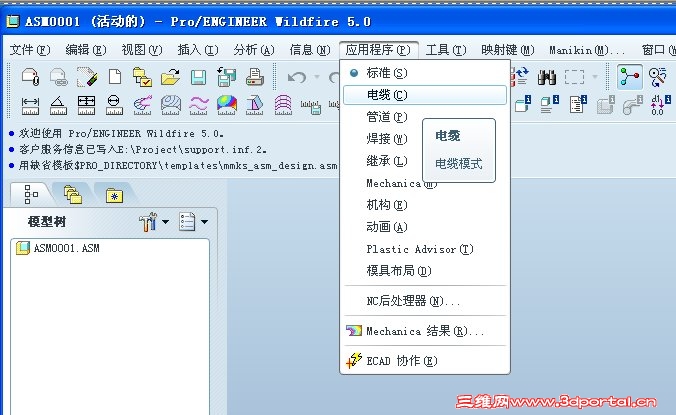The width and height of the screenshot is (676, 415).
Task: Click the new blank file icon
Action: [115, 77]
